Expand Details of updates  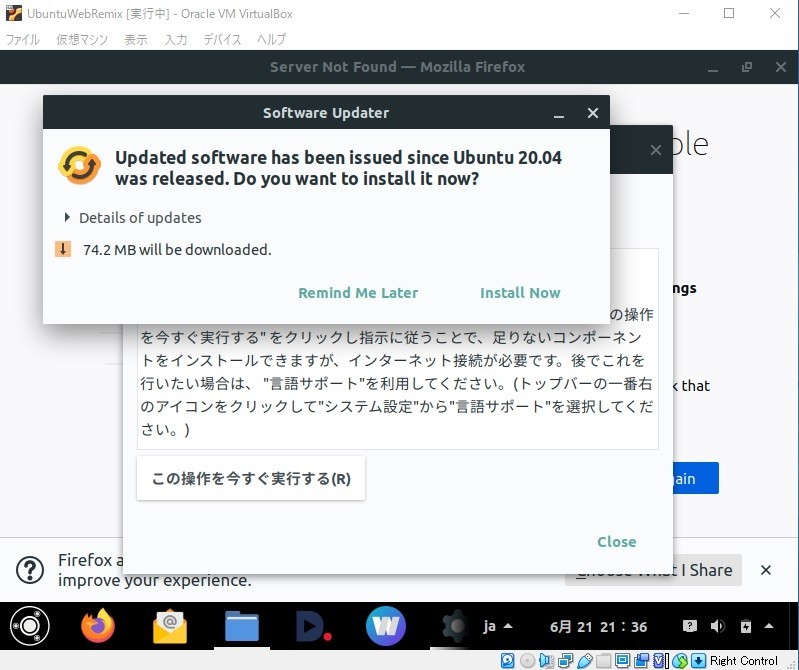pos(133,218)
